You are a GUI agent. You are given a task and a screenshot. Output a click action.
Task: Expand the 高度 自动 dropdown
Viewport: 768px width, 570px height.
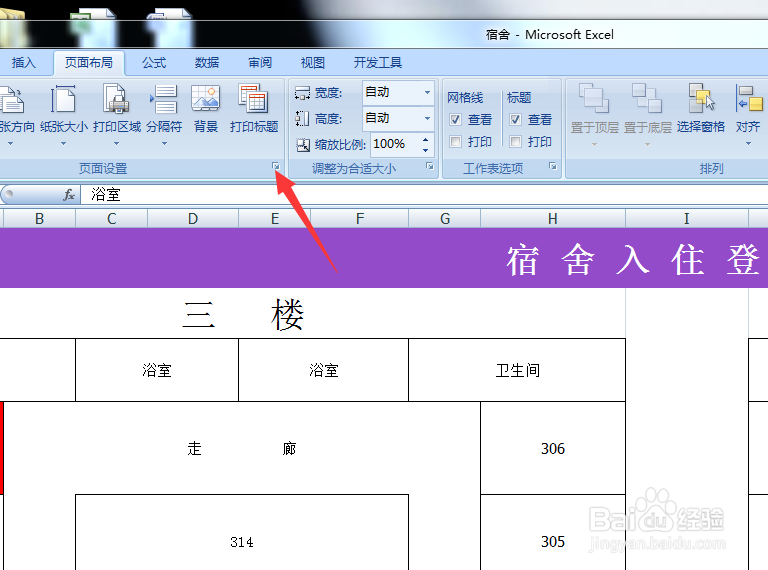427,118
